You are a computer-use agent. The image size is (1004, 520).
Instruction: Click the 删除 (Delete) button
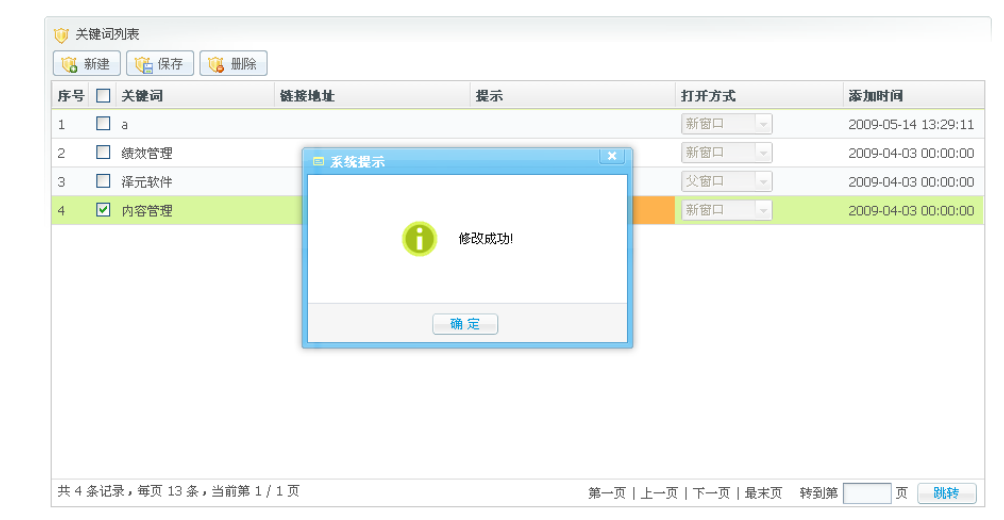[233, 63]
